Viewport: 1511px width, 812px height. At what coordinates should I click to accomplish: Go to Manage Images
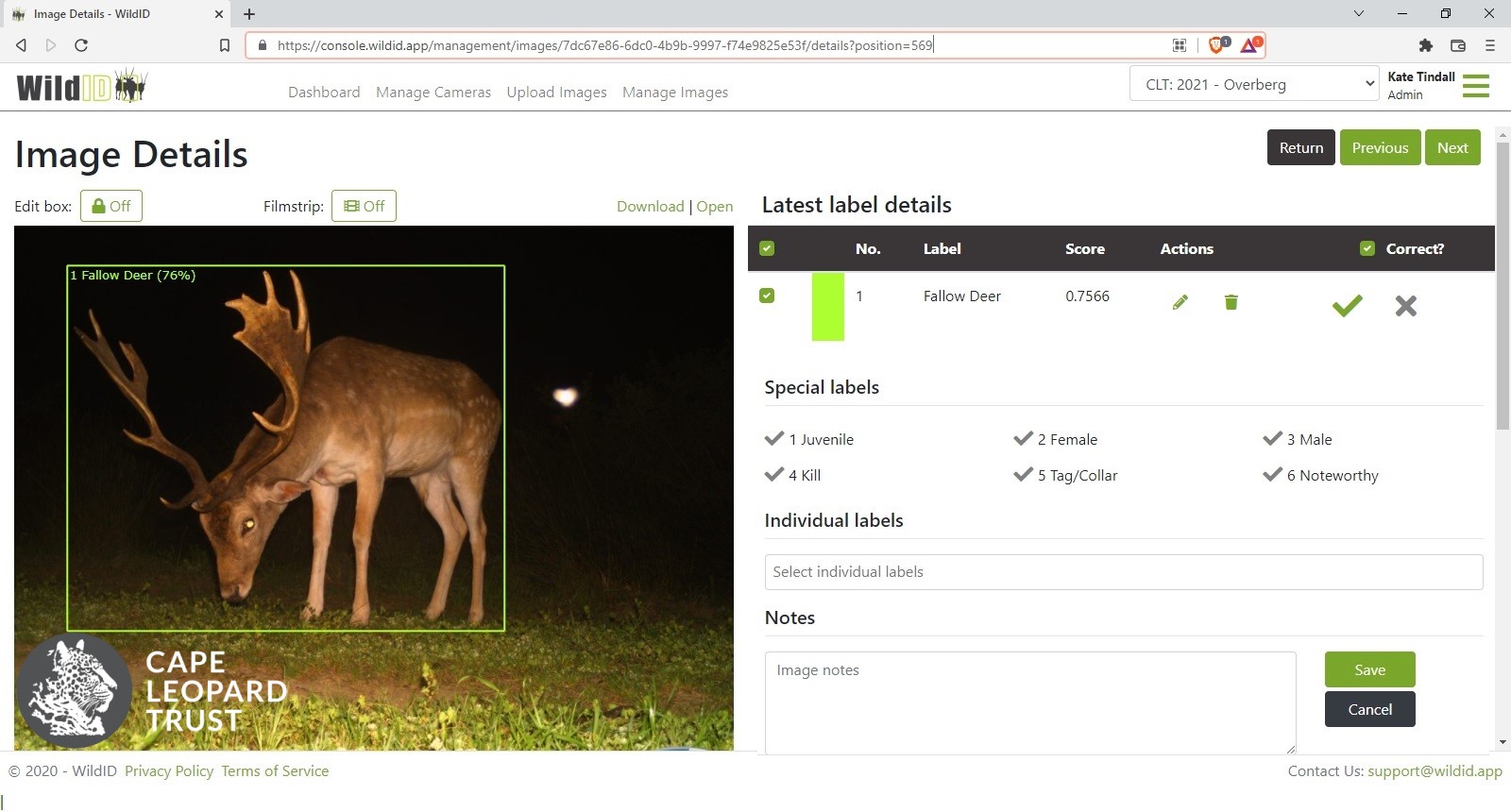[675, 92]
